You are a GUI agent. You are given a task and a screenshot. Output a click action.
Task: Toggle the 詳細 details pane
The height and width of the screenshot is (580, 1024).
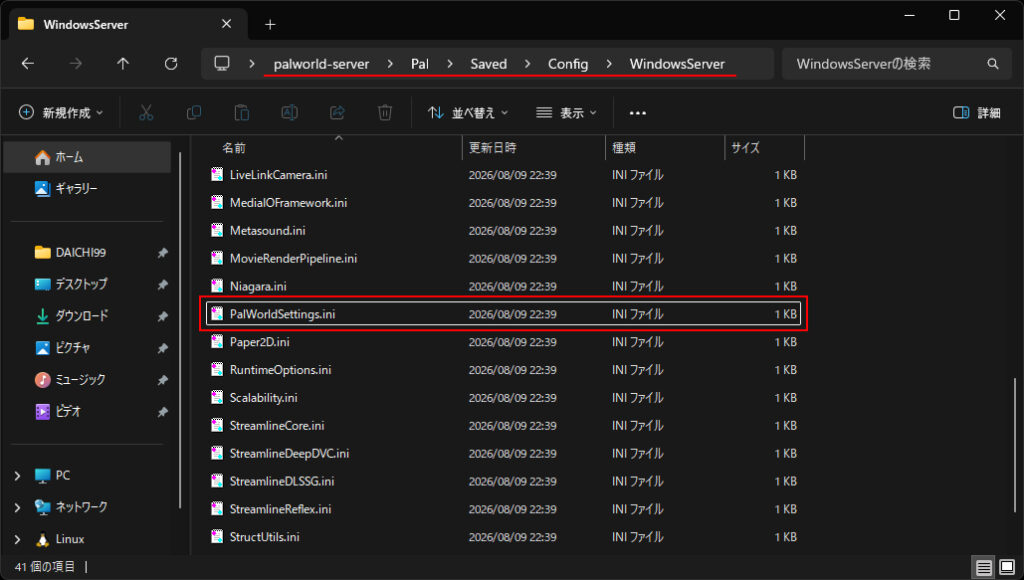pos(977,113)
